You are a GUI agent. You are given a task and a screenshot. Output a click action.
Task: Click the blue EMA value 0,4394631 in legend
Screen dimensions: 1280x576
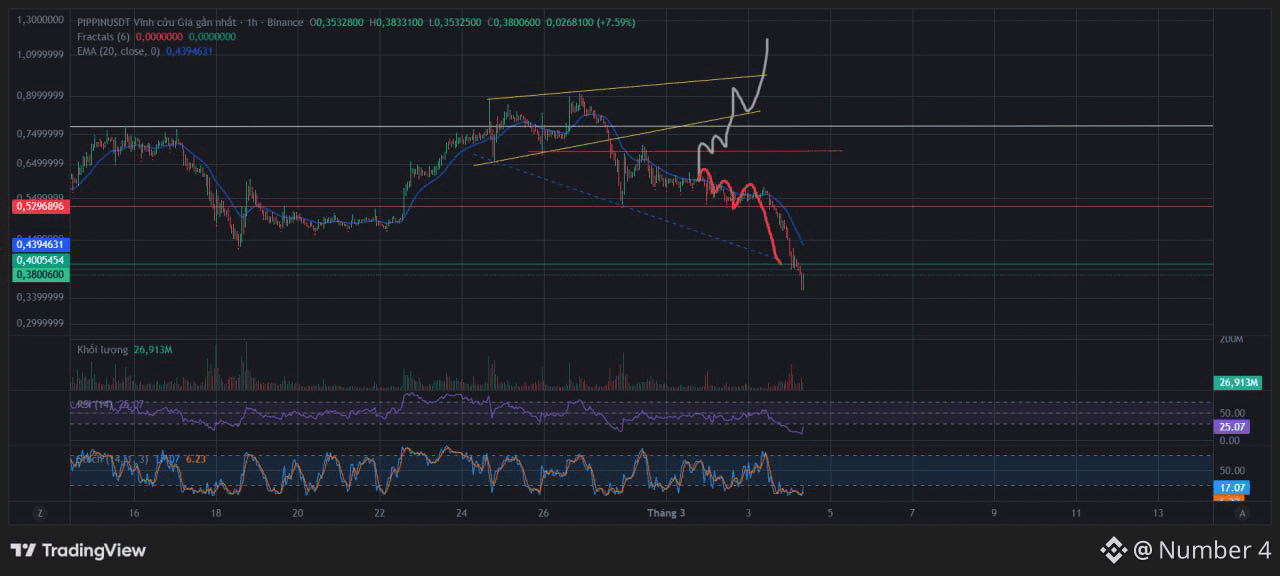click(x=190, y=51)
